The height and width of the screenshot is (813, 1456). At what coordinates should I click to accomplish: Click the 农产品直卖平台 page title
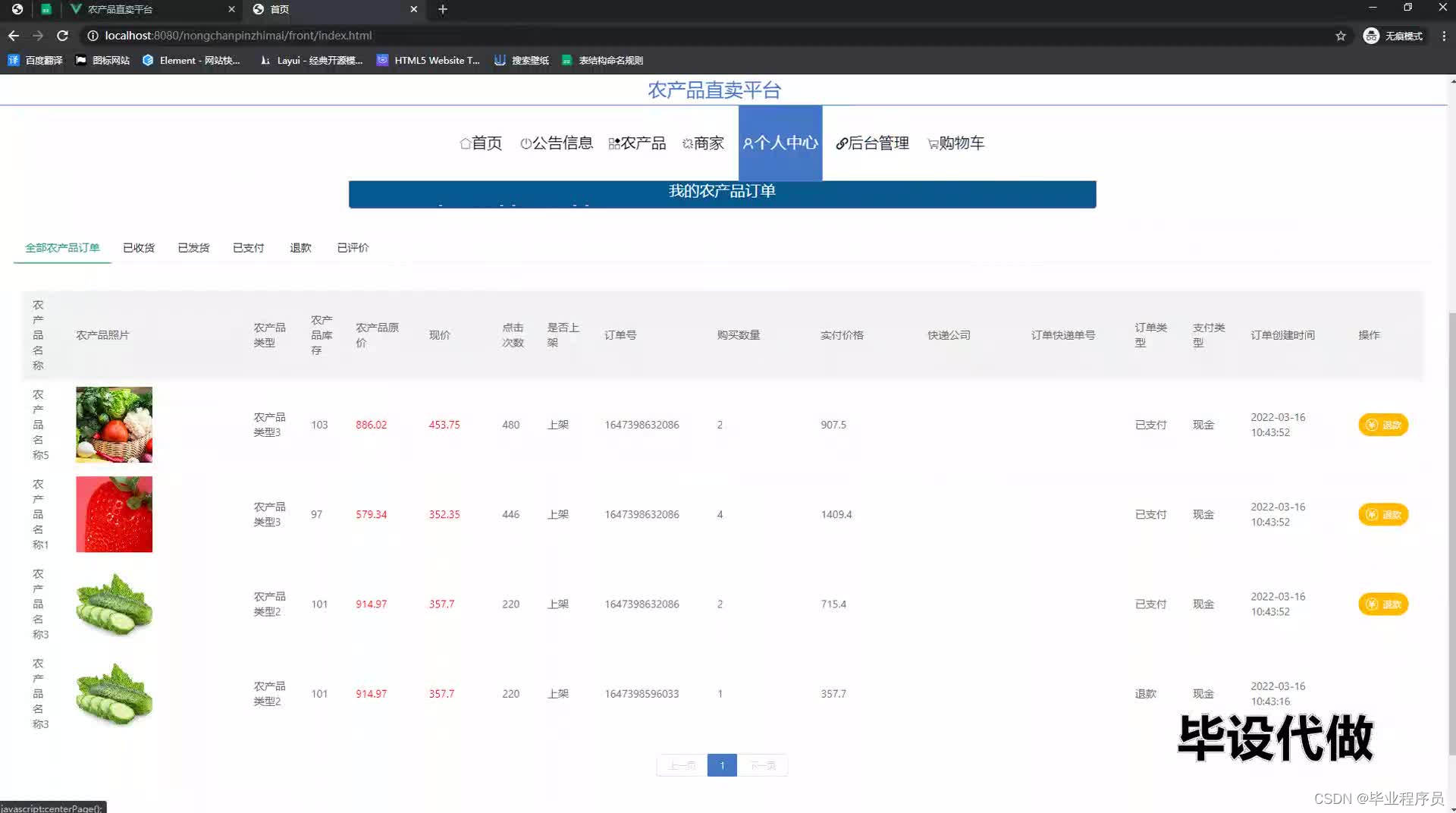point(714,90)
